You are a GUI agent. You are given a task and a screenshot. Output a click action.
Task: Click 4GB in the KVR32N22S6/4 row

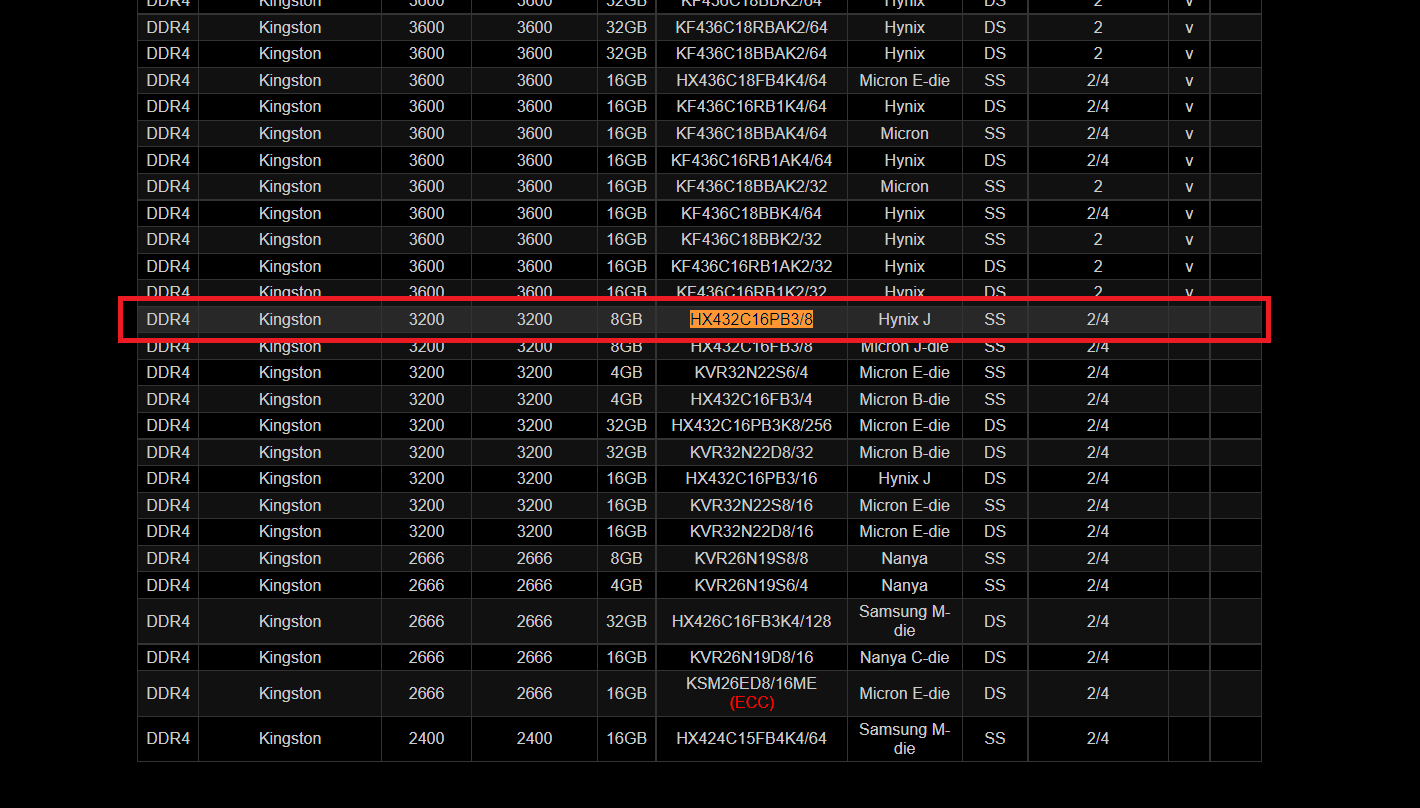[626, 372]
